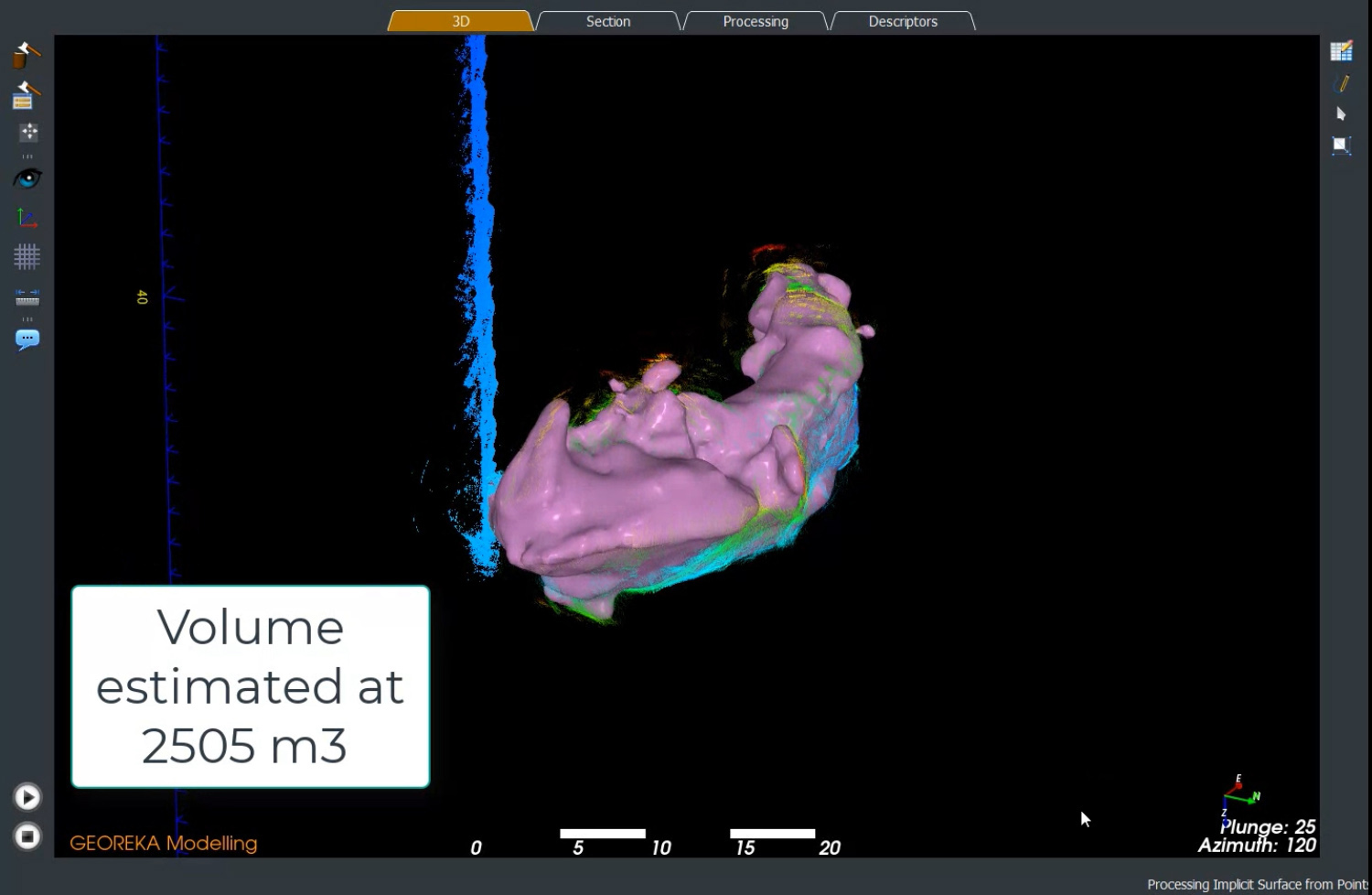Open the Section tab

608,21
